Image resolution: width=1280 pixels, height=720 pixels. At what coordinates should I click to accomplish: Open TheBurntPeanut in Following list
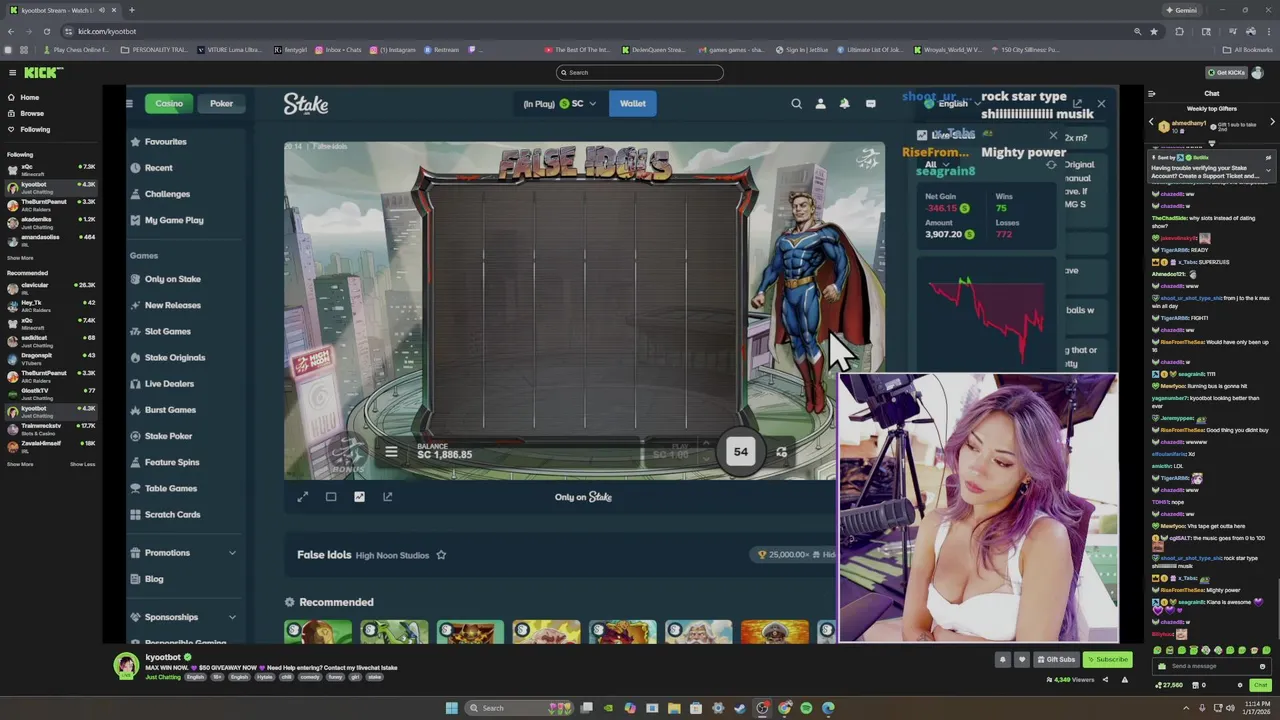point(49,204)
